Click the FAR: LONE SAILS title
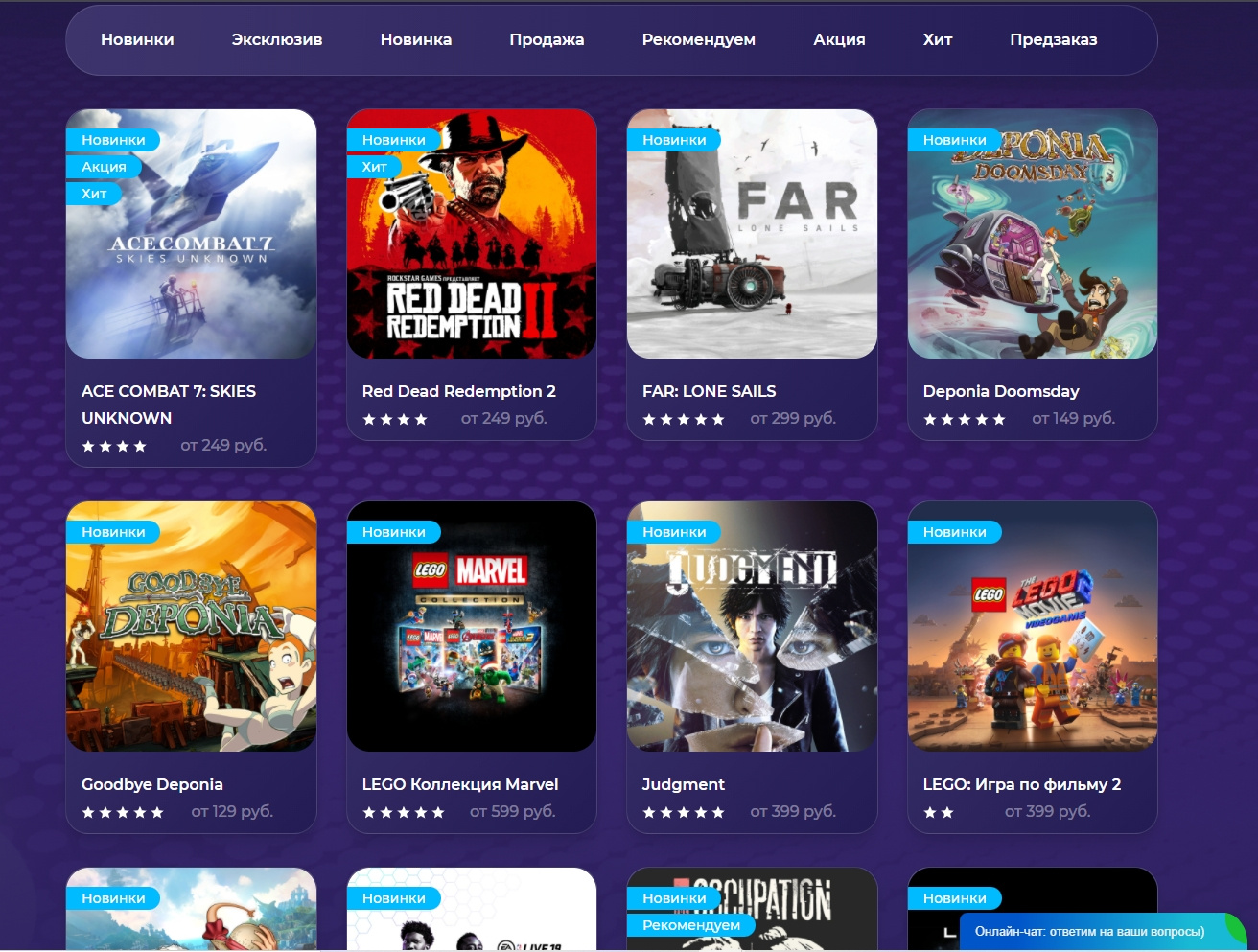 [710, 391]
